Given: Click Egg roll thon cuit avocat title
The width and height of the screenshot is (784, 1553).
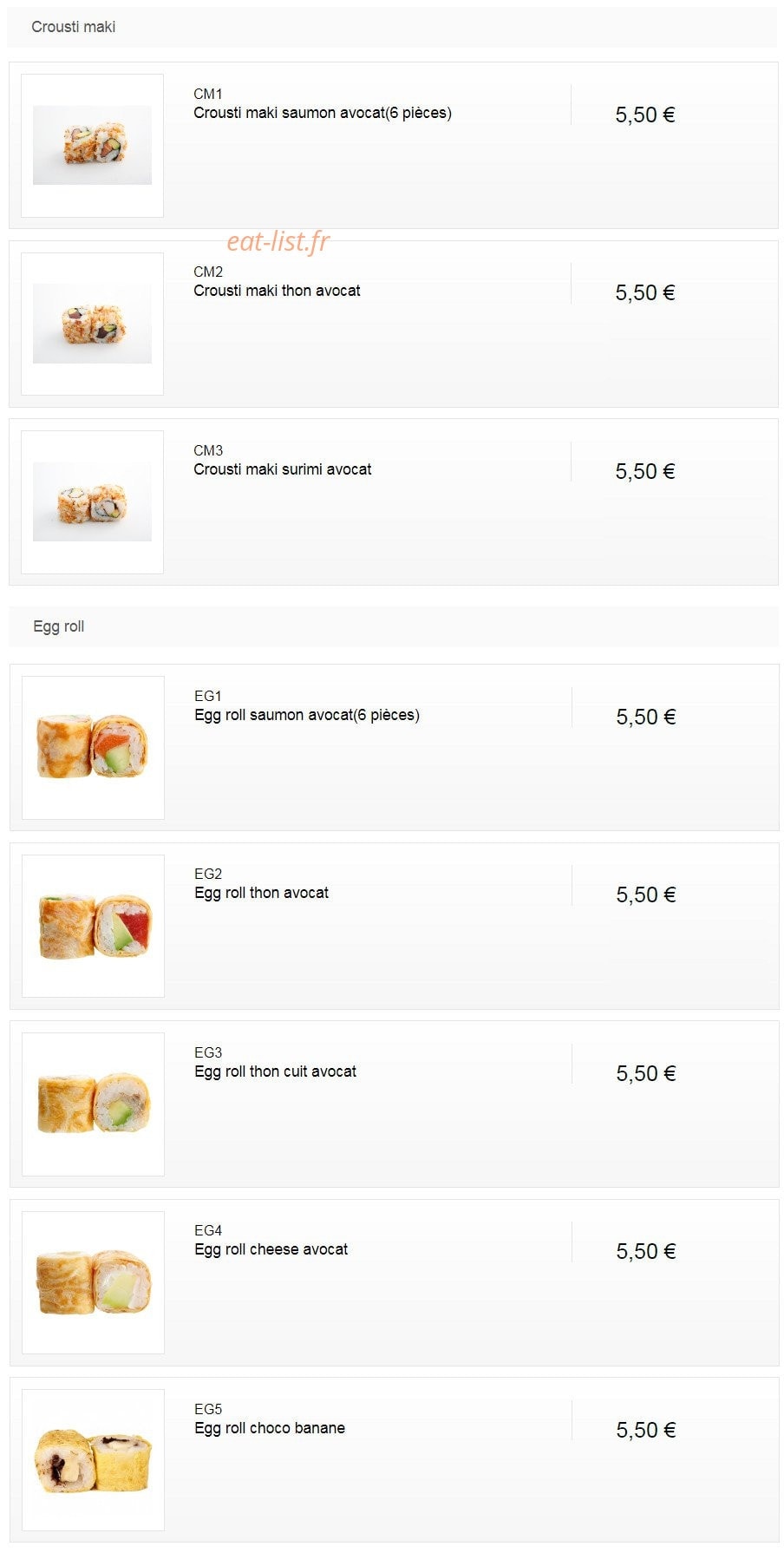Looking at the screenshot, I should 276,1071.
